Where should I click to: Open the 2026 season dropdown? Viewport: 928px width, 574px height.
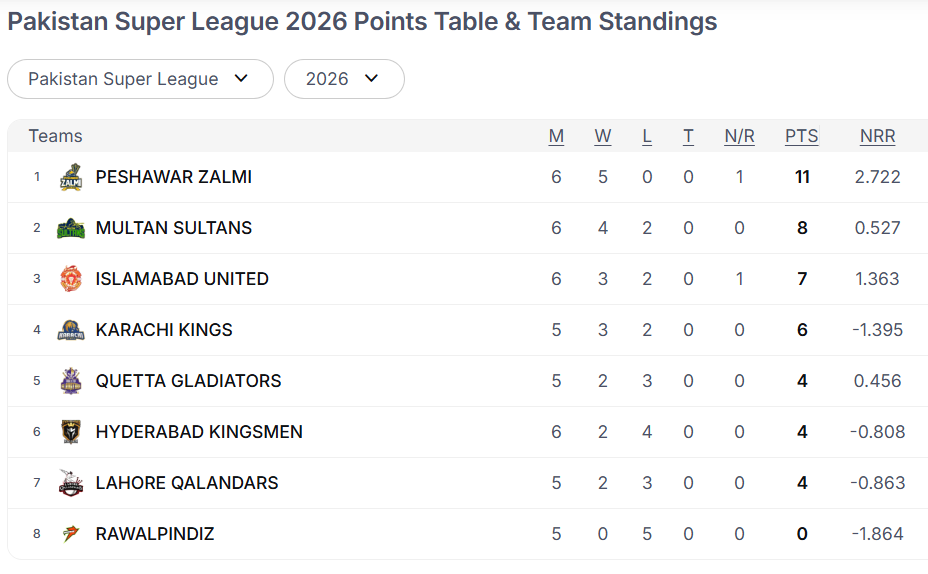pos(344,79)
